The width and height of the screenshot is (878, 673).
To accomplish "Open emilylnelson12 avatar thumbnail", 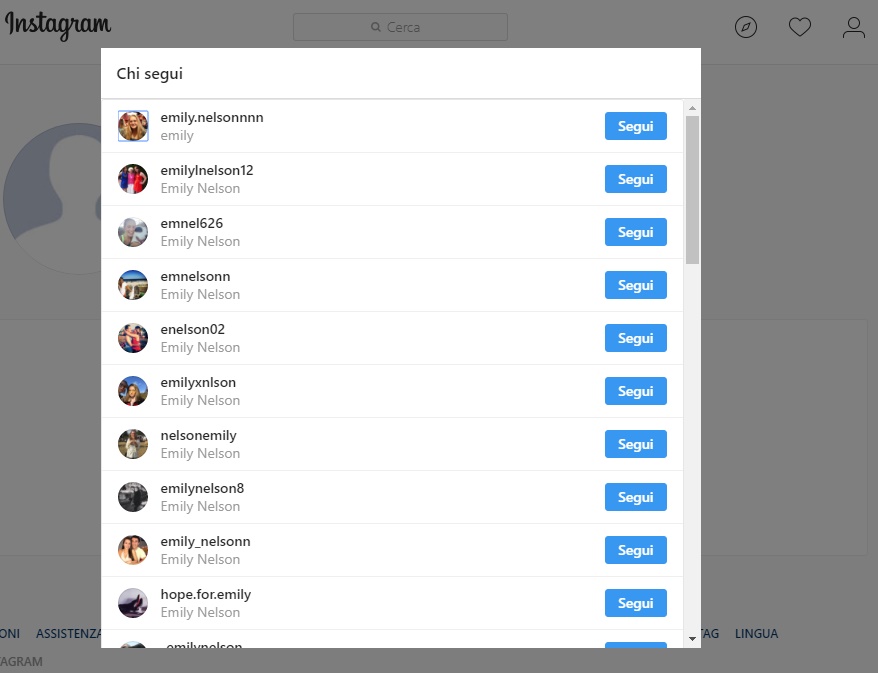I will pos(133,179).
